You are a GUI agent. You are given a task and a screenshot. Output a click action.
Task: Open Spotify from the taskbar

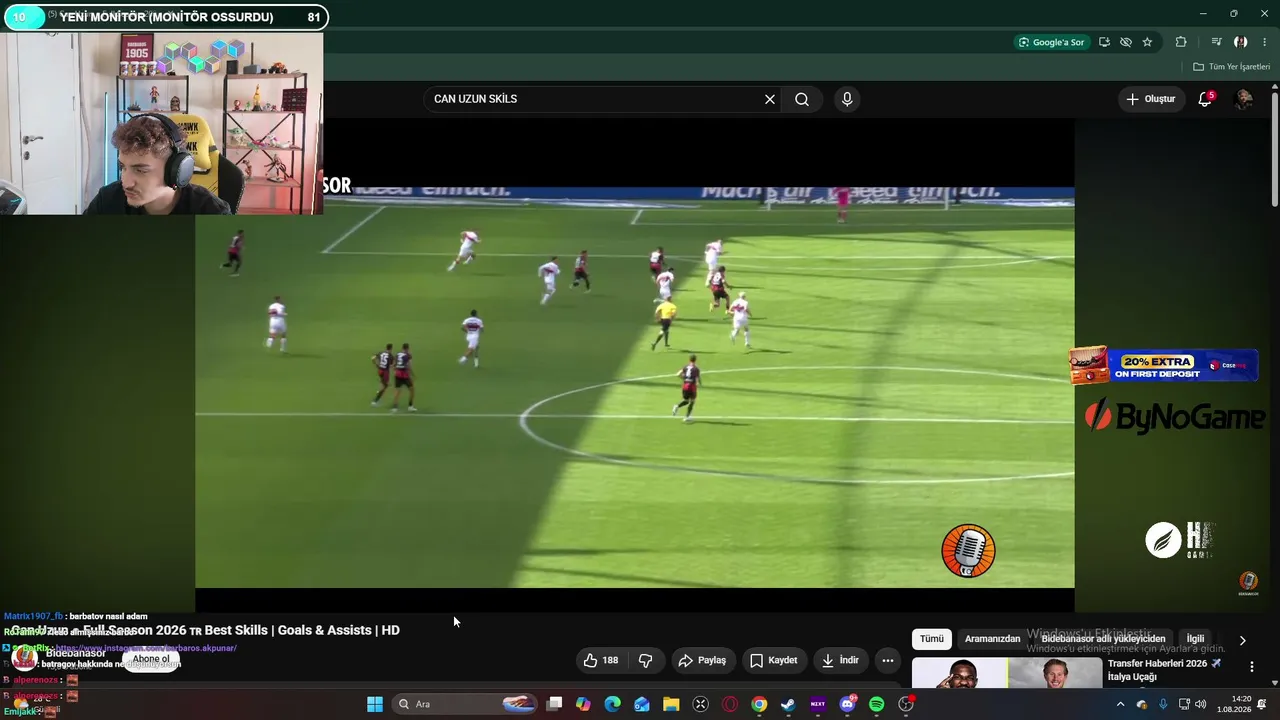[877, 704]
